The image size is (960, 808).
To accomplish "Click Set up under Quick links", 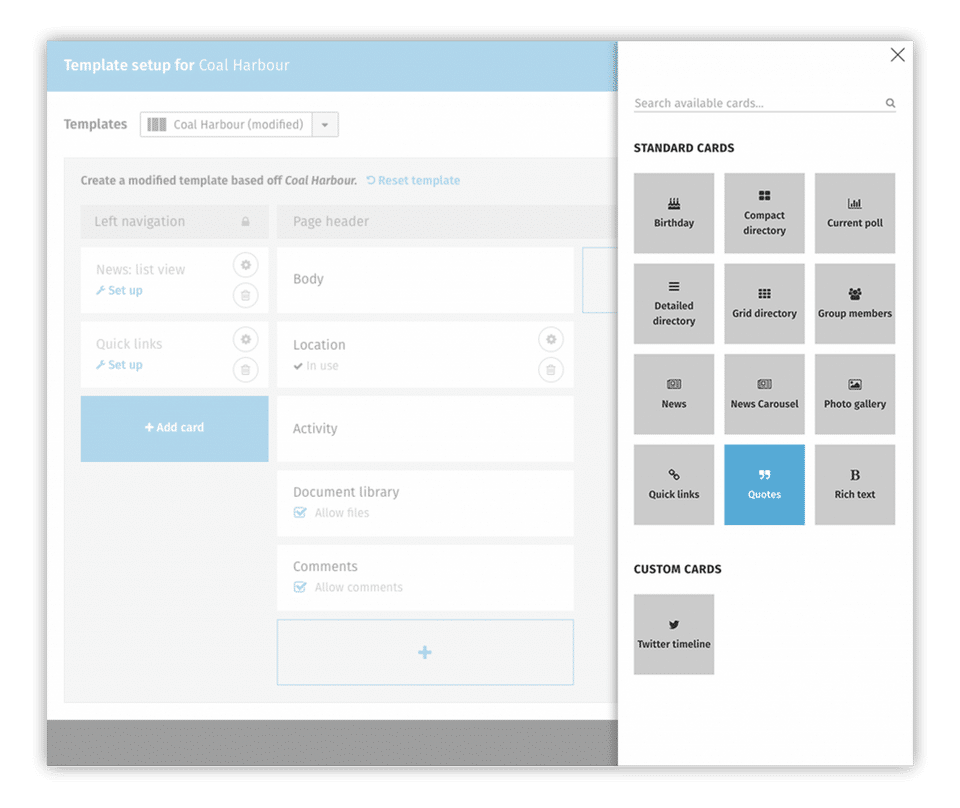I will pyautogui.click(x=119, y=365).
